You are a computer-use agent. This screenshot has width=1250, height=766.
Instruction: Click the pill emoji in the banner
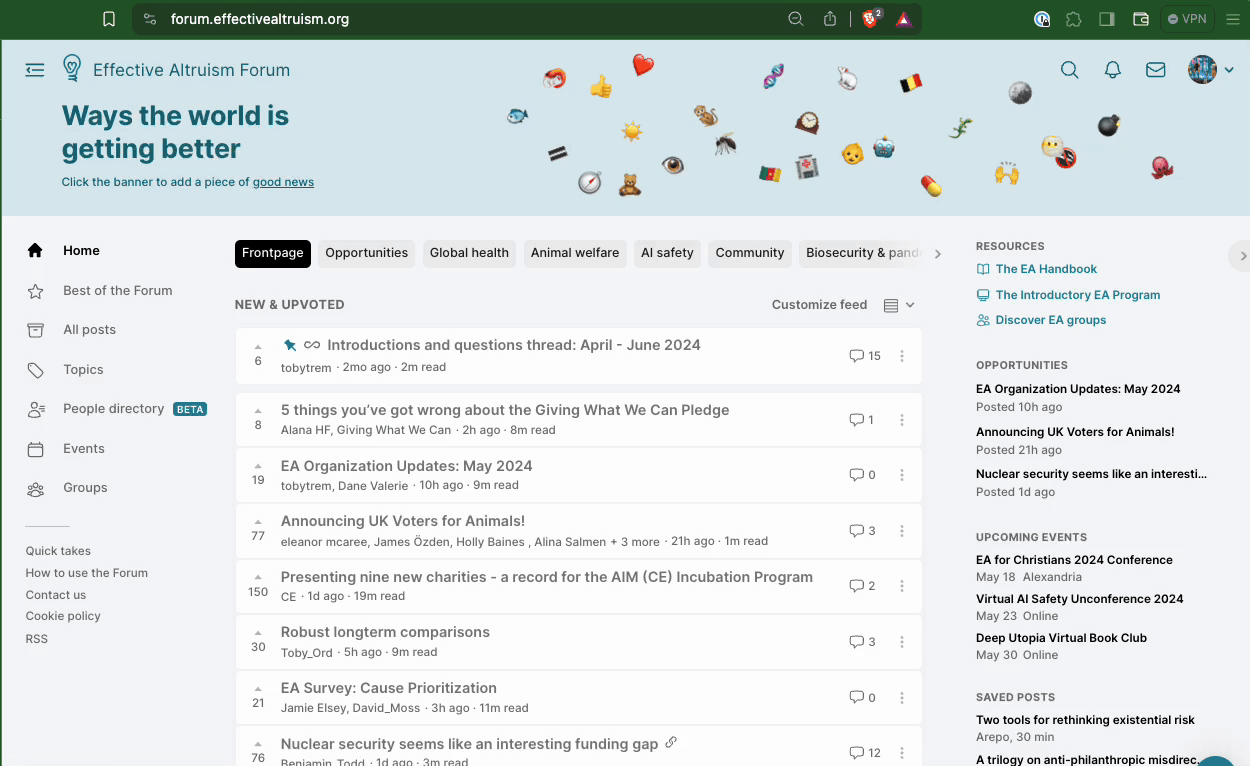(x=931, y=185)
